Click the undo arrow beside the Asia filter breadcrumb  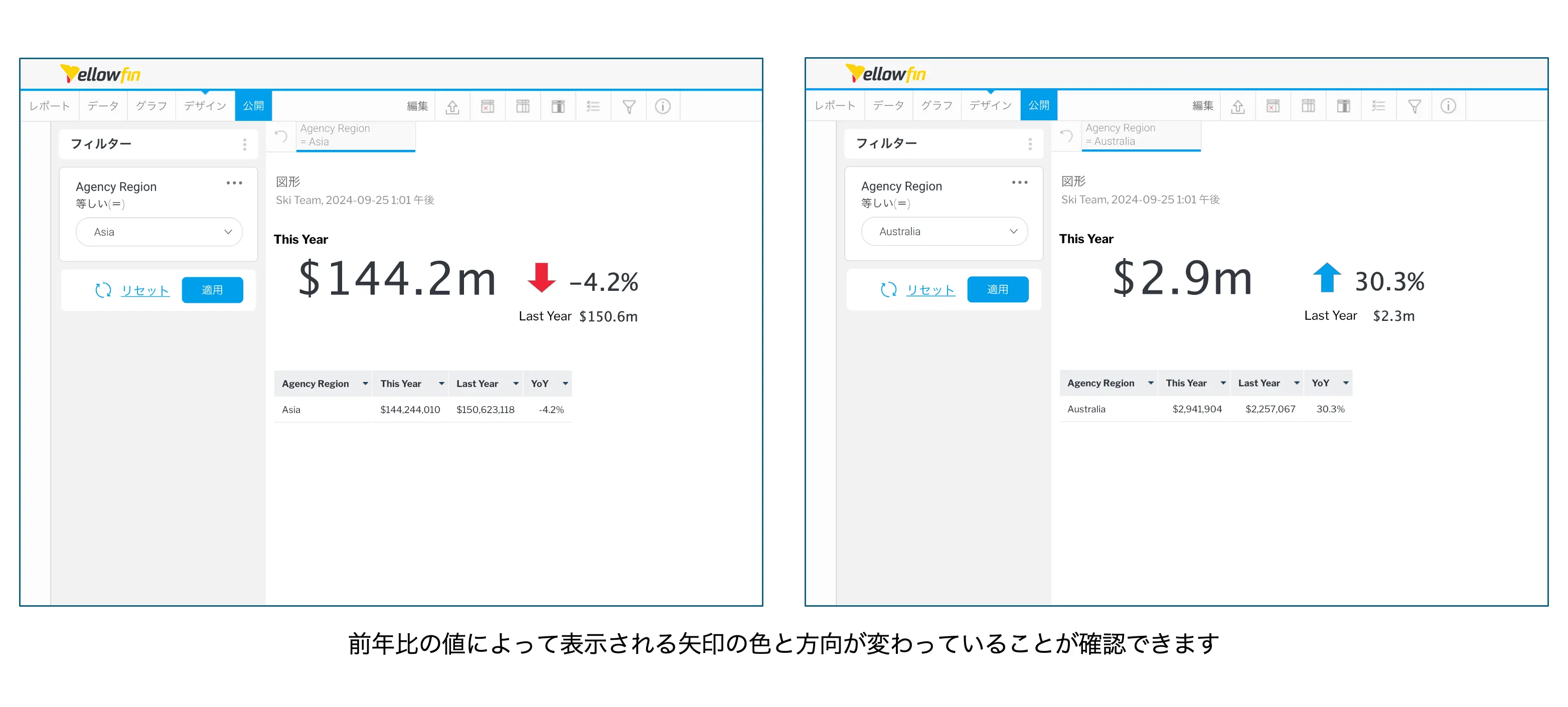[280, 136]
